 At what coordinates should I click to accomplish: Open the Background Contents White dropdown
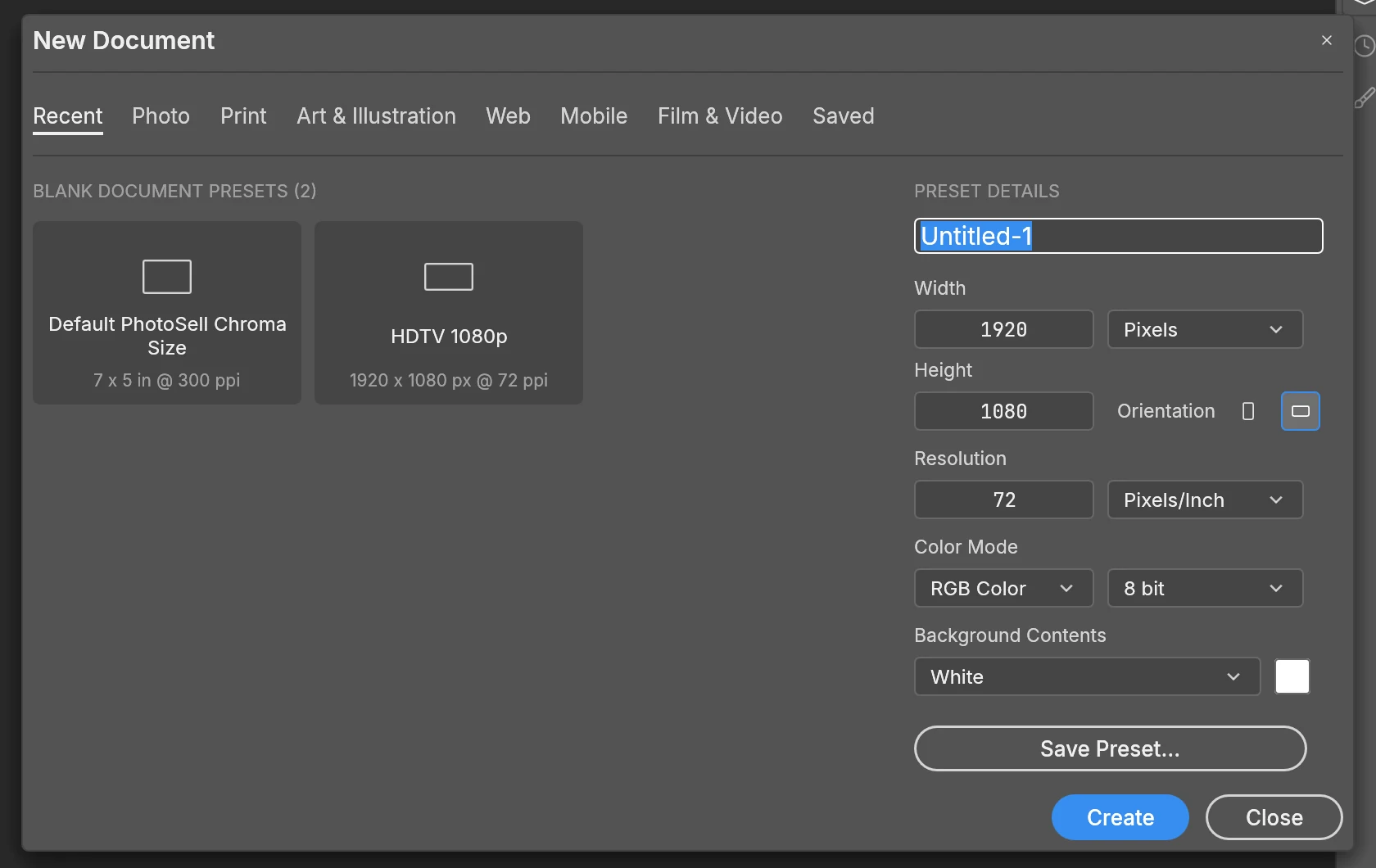1087,676
